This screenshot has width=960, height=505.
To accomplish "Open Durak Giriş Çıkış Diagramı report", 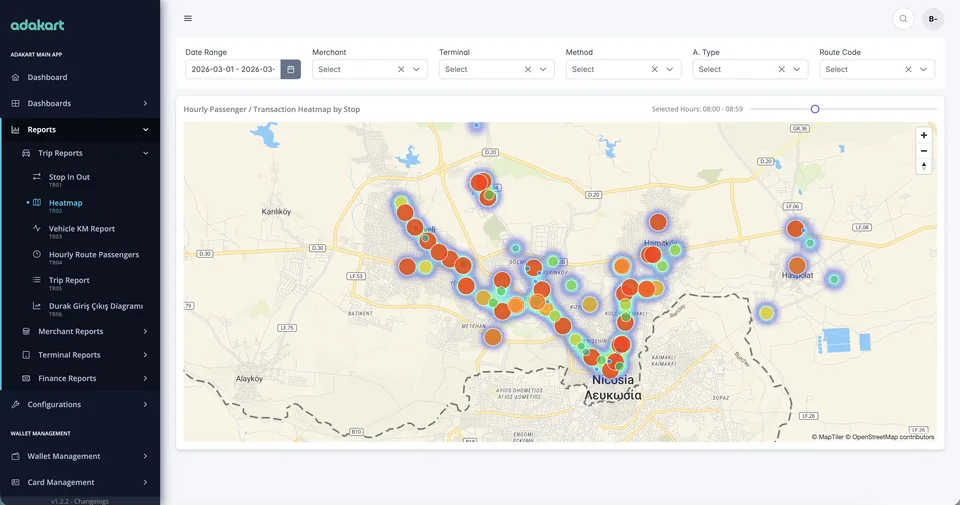I will click(96, 306).
